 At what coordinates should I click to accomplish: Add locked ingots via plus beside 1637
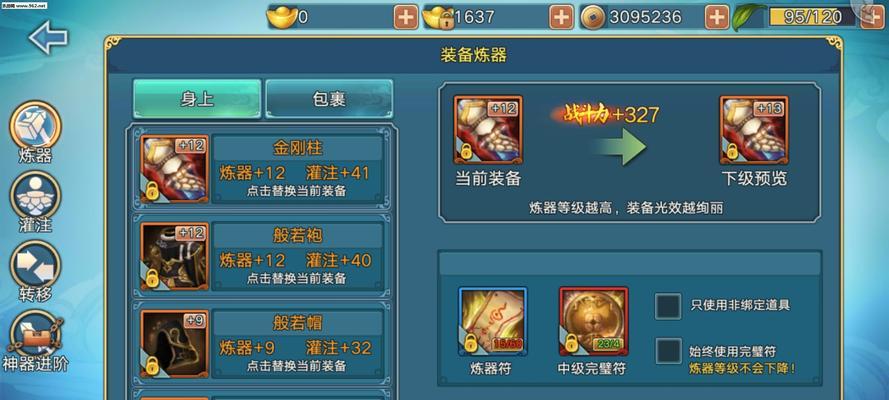click(x=561, y=18)
